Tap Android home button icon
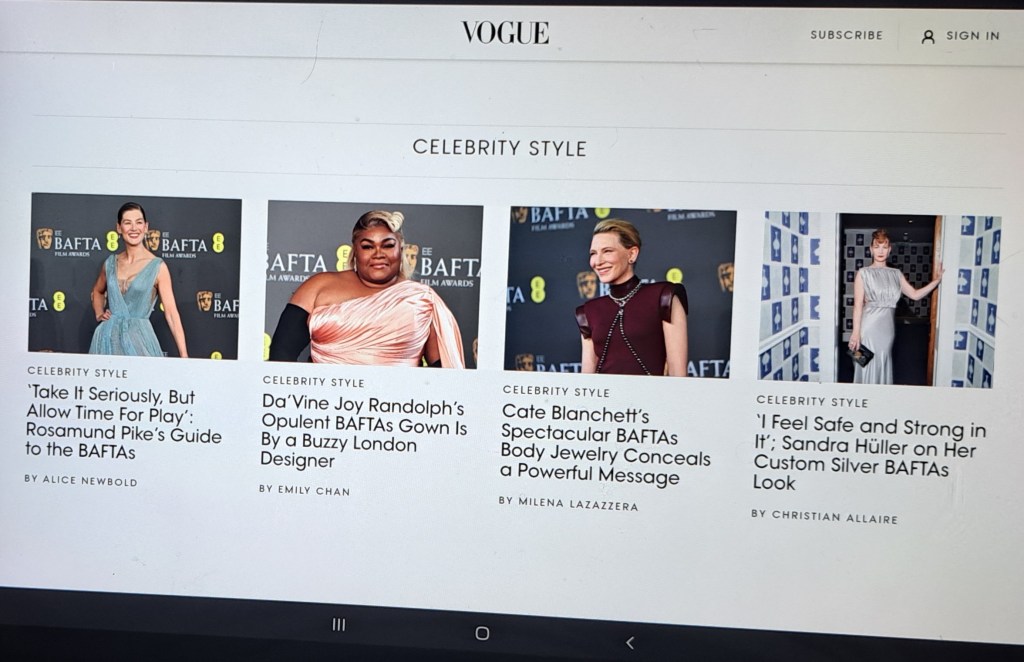 click(482, 633)
